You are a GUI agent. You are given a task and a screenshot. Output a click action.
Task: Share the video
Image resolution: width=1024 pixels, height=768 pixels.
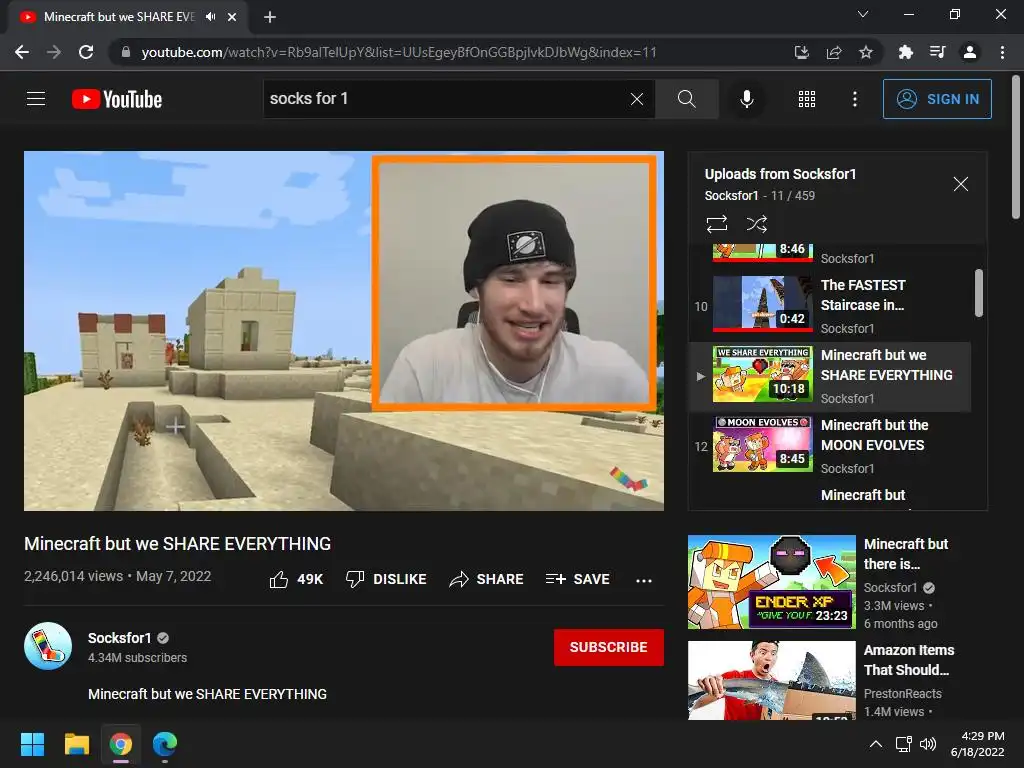[487, 579]
